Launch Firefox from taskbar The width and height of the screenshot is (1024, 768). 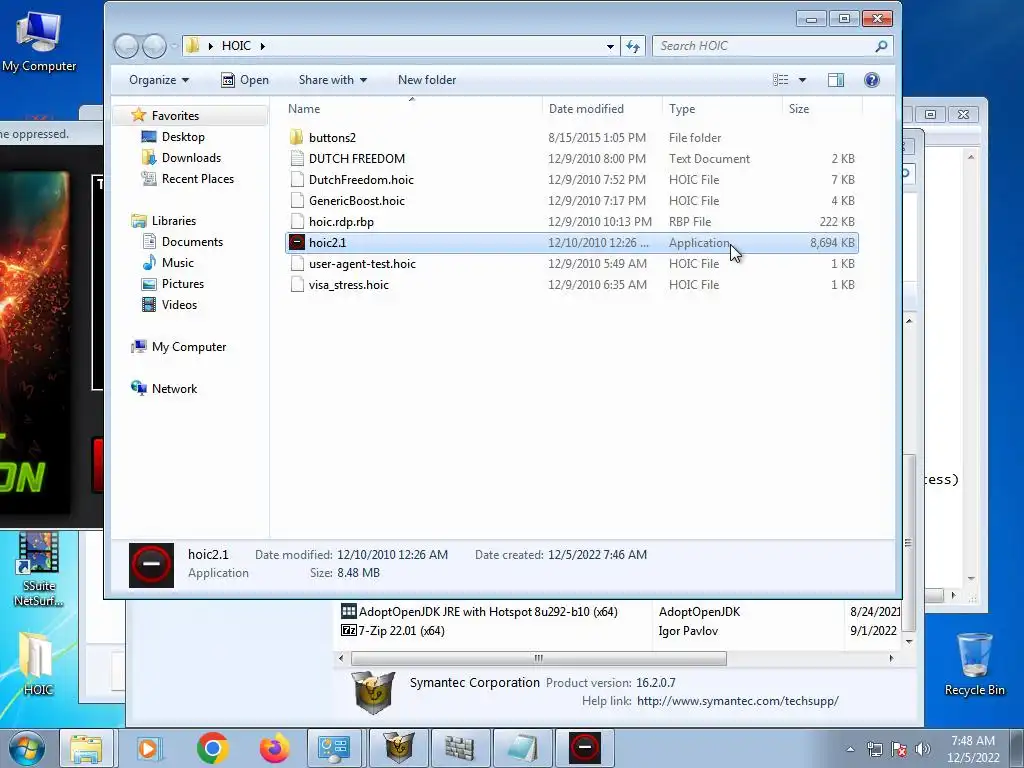[274, 748]
